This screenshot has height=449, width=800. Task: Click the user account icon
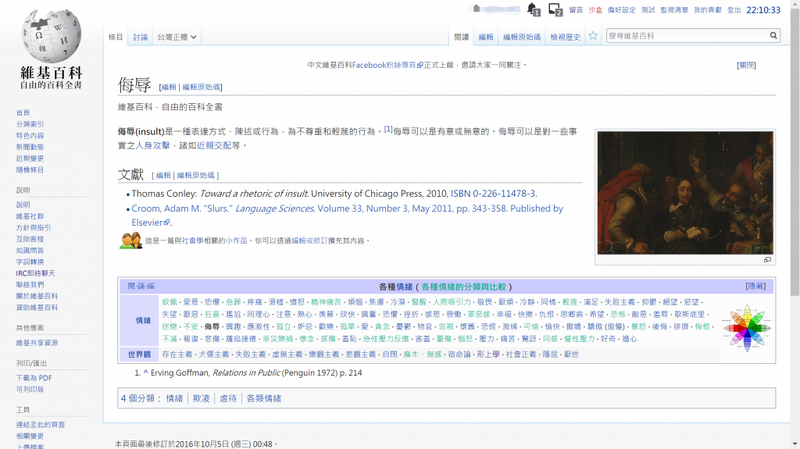click(477, 9)
